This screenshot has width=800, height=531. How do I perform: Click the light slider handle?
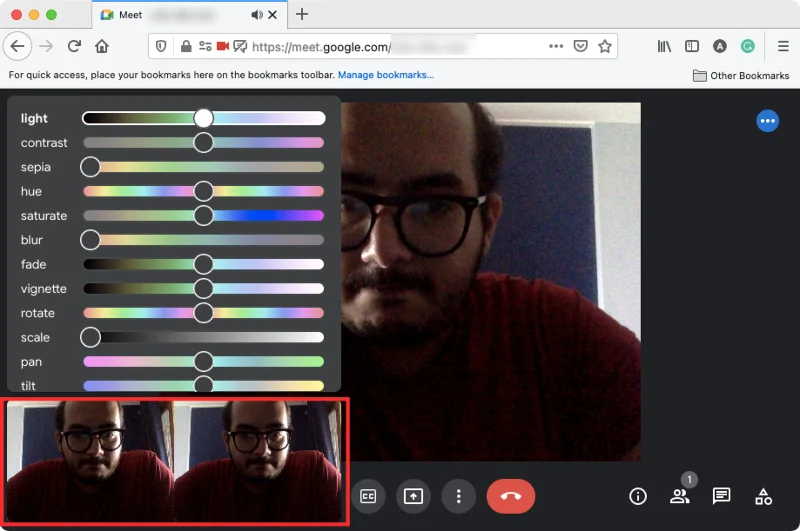(x=203, y=118)
